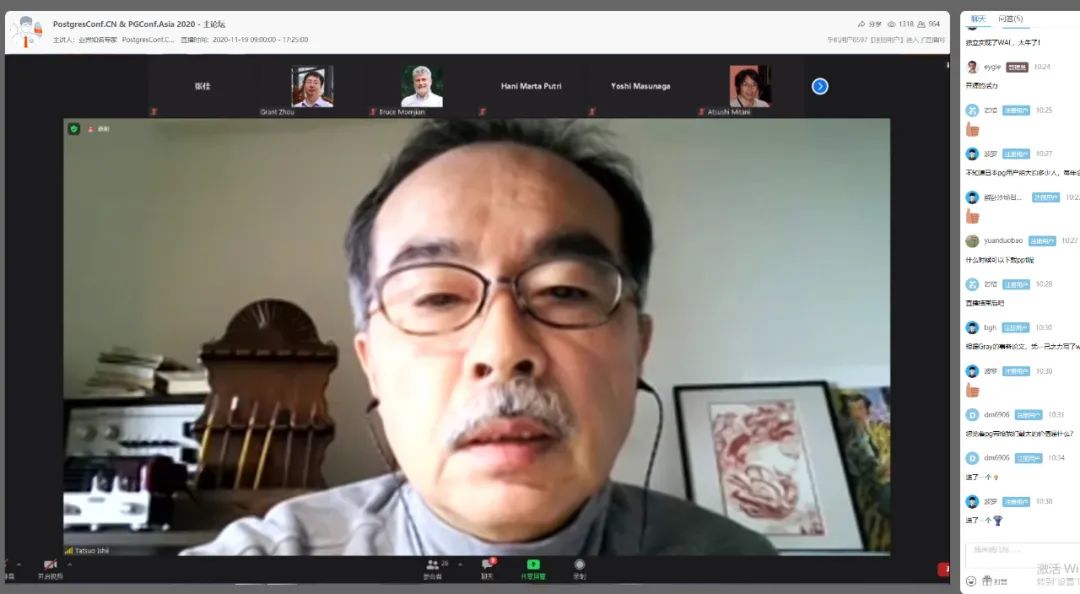Click the recording indicator near shield

98,129
